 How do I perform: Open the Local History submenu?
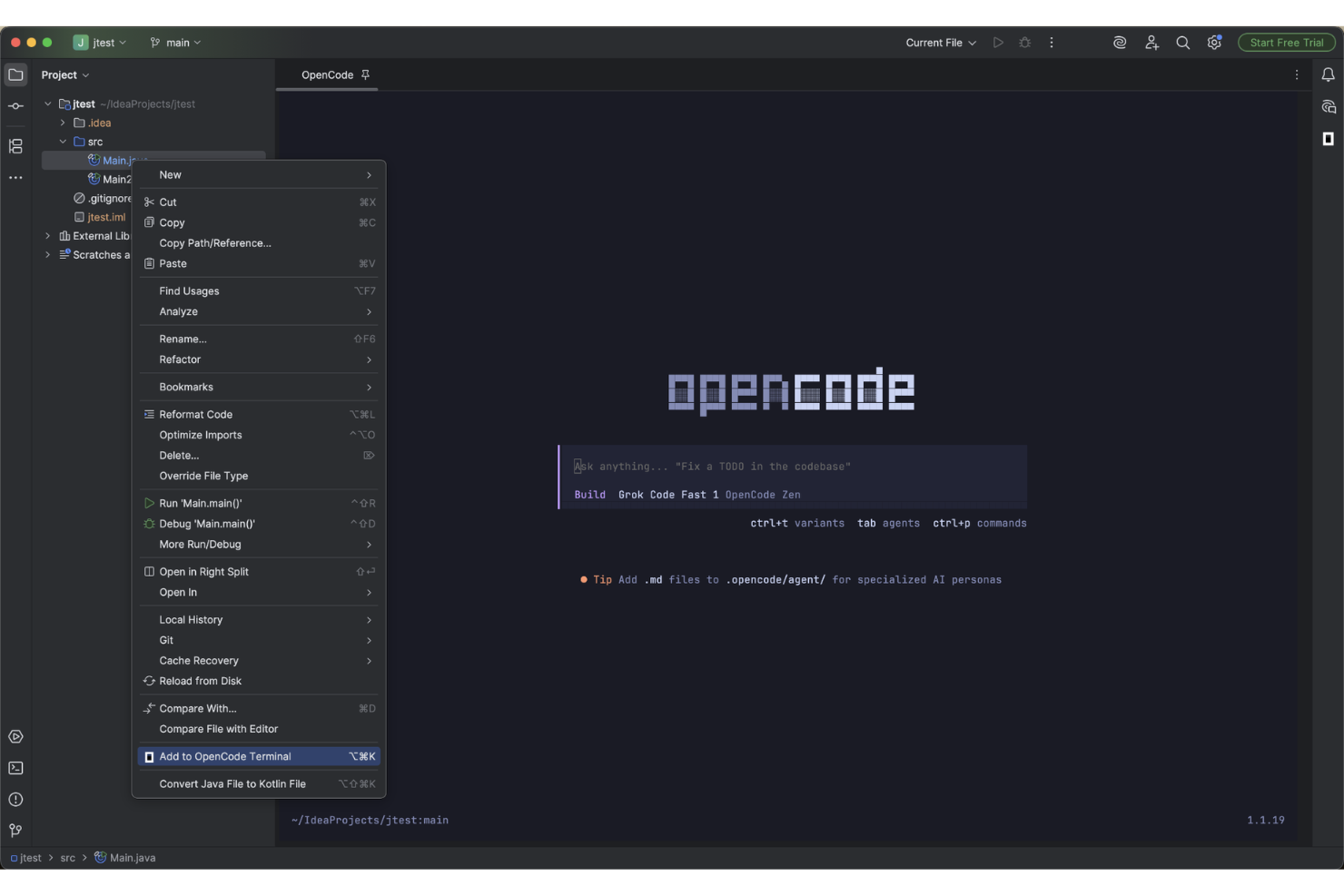259,620
